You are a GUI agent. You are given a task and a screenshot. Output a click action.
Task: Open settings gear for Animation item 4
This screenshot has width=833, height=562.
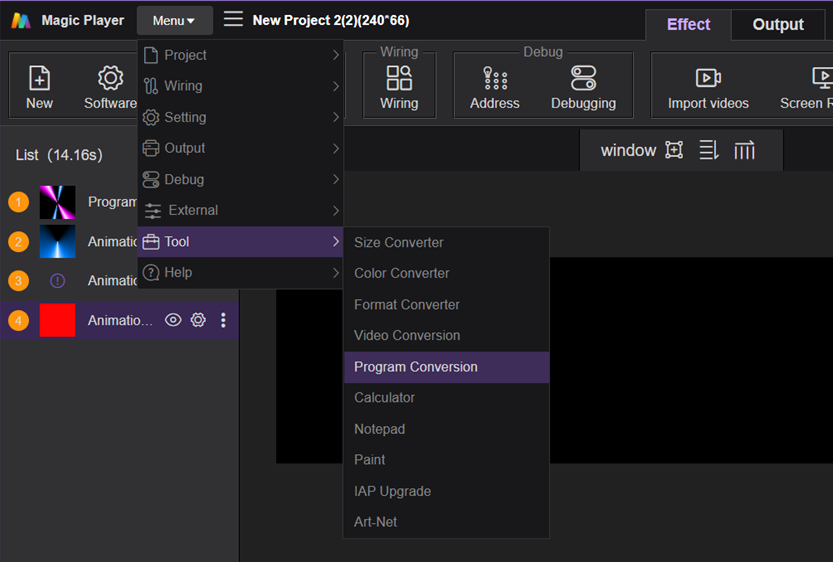[198, 320]
